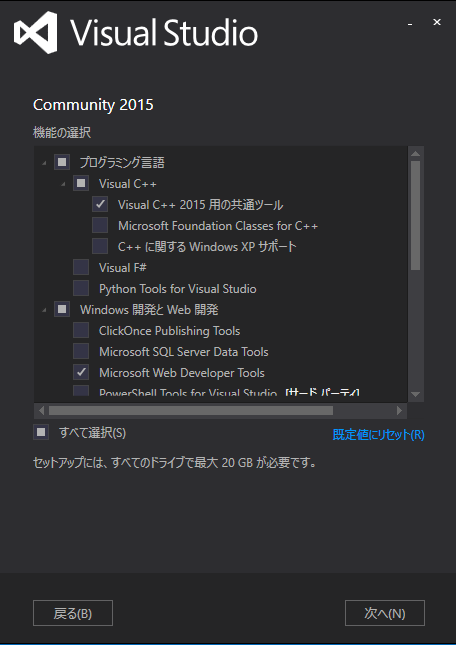The width and height of the screenshot is (456, 645).
Task: Minimize the installer window
Action: point(410,24)
